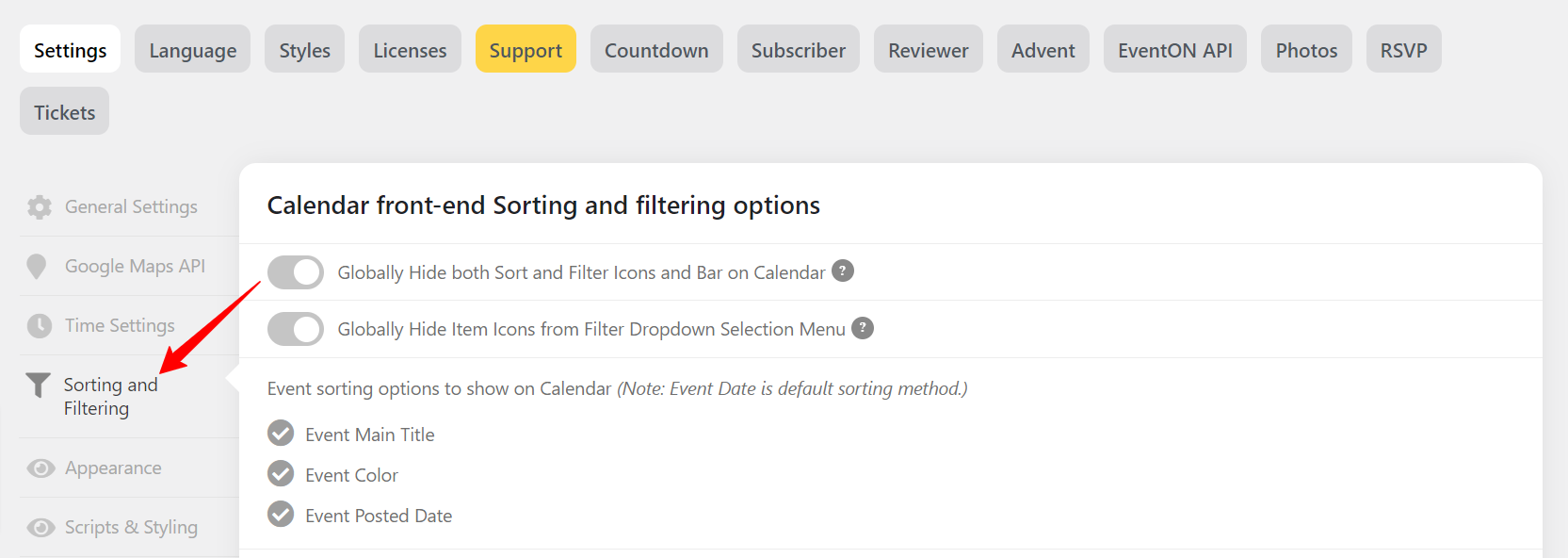Uncheck the Event Main Title sorting option

280,433
